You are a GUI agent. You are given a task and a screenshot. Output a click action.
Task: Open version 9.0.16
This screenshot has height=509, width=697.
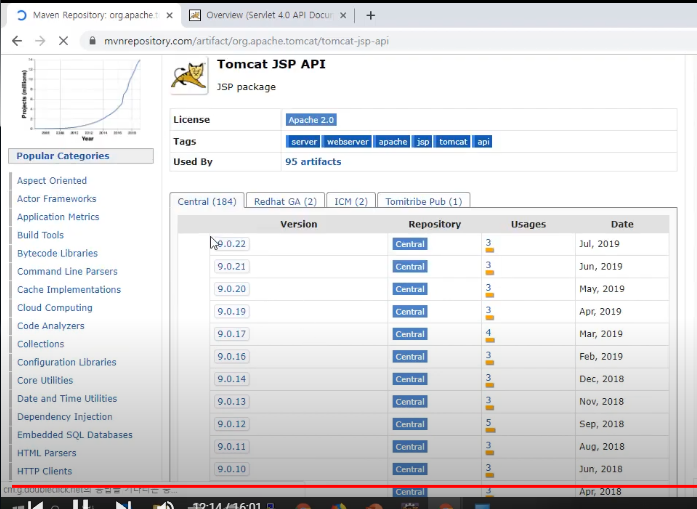coord(232,357)
